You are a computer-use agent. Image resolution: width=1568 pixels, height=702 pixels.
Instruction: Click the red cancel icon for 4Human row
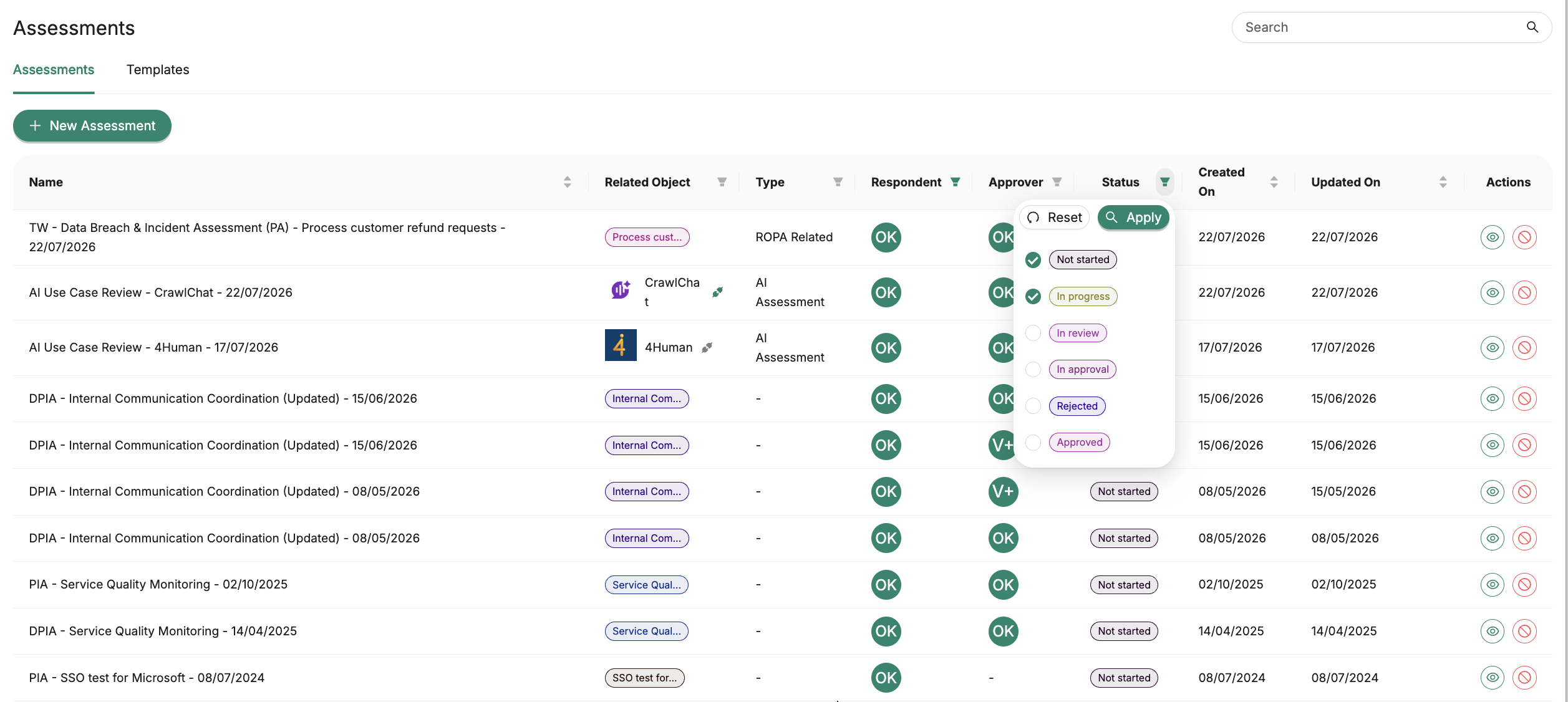pyautogui.click(x=1524, y=347)
